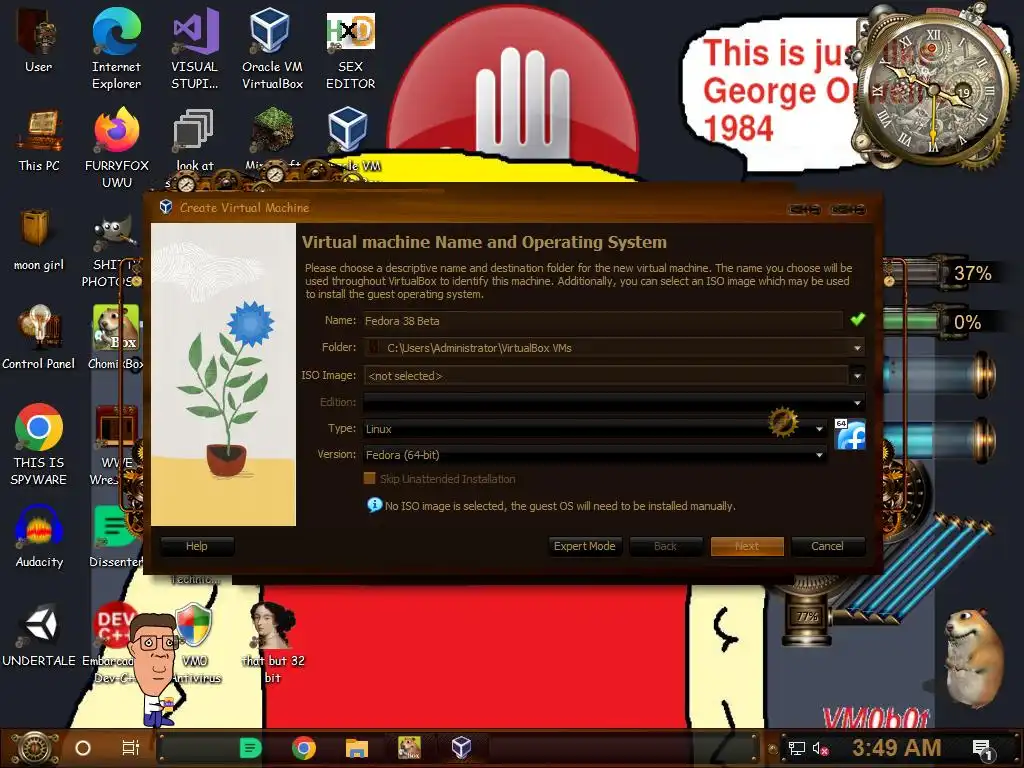
Task: Open Chrome from the taskbar
Action: click(x=304, y=748)
